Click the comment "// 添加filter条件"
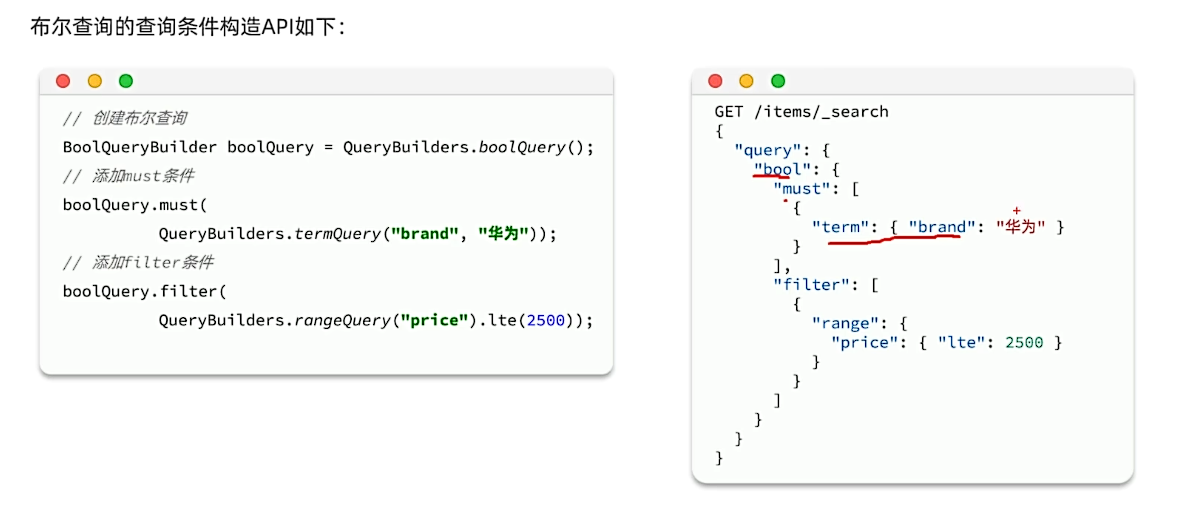 pyautogui.click(x=137, y=263)
